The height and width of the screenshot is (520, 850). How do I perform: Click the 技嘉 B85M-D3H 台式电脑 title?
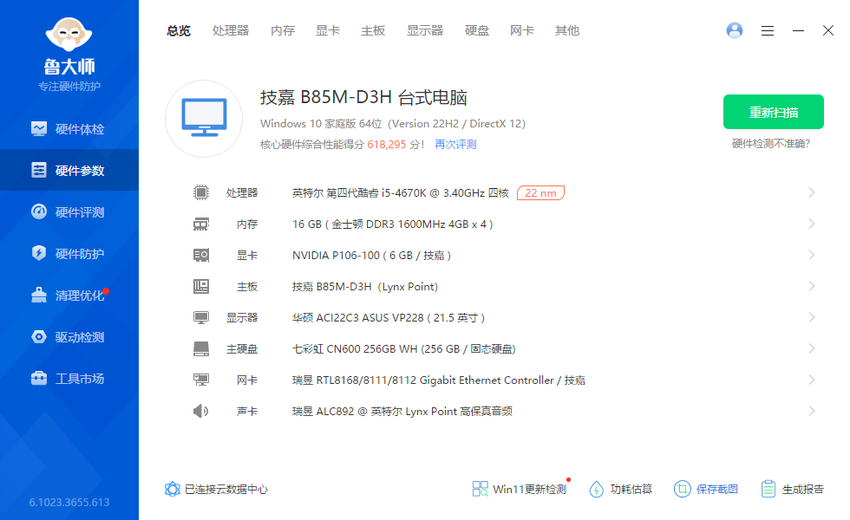pos(363,98)
